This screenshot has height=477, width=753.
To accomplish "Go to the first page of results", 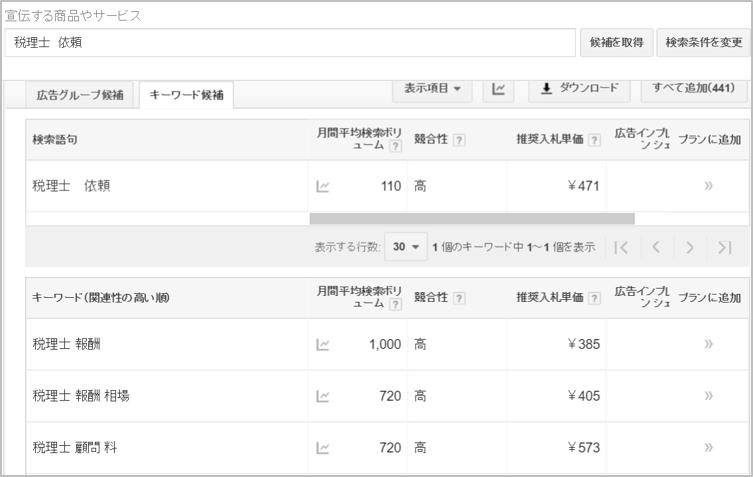I will [621, 247].
